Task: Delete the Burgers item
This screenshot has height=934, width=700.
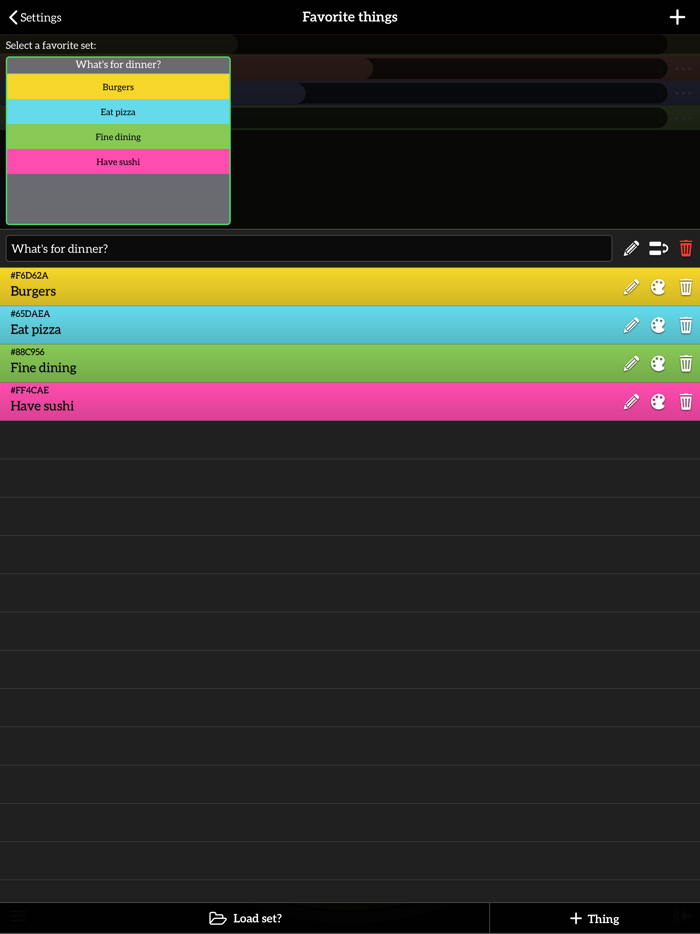Action: click(686, 287)
